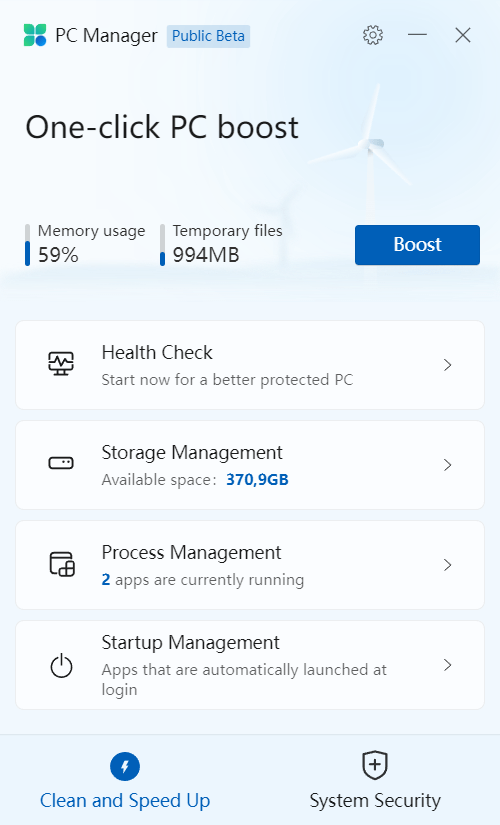Click '2 apps are currently running' text

click(x=203, y=580)
